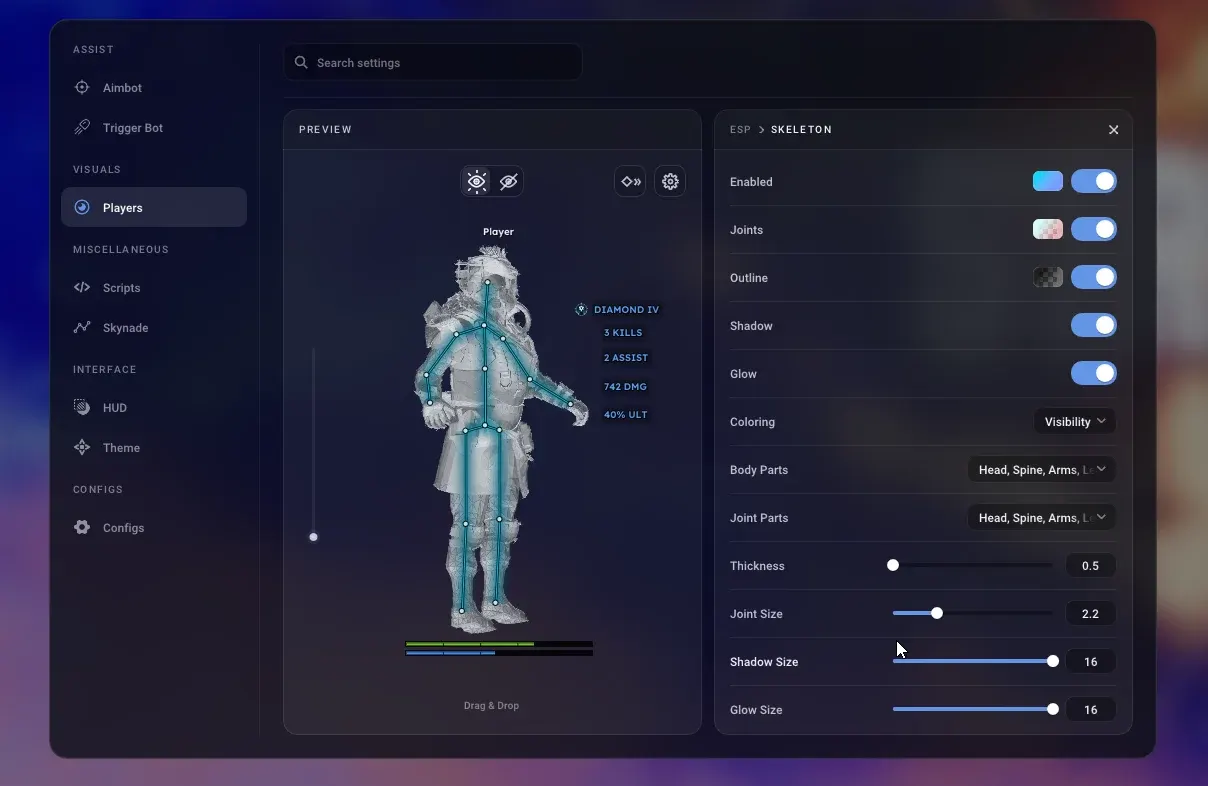Toggle the Joints switch
This screenshot has width=1208, height=786.
[x=1094, y=229]
